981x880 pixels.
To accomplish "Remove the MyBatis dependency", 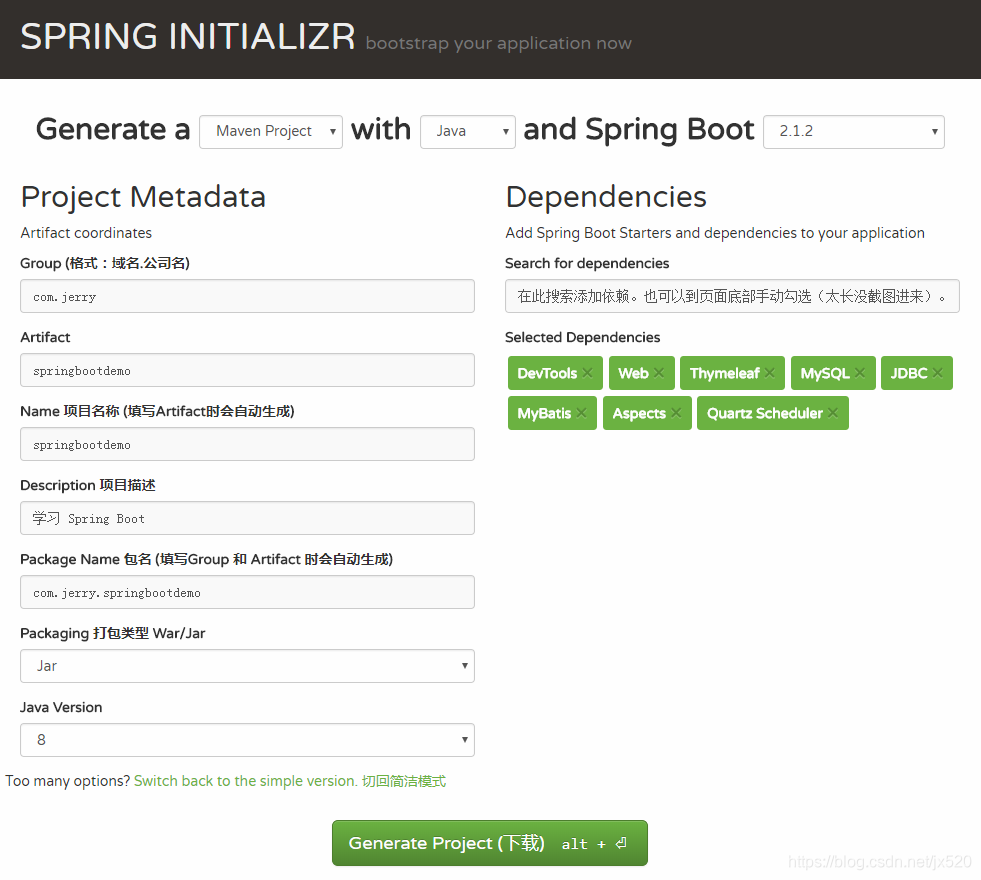I will (581, 413).
